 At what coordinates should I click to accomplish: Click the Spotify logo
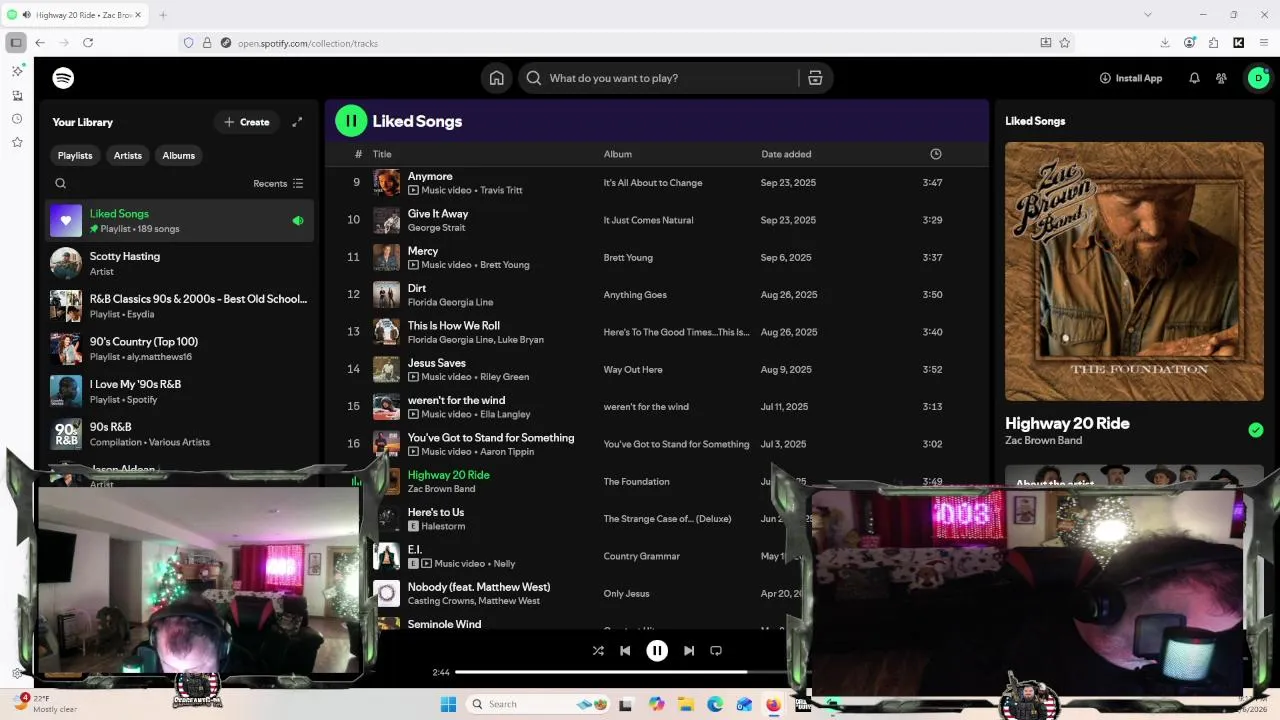(x=63, y=78)
